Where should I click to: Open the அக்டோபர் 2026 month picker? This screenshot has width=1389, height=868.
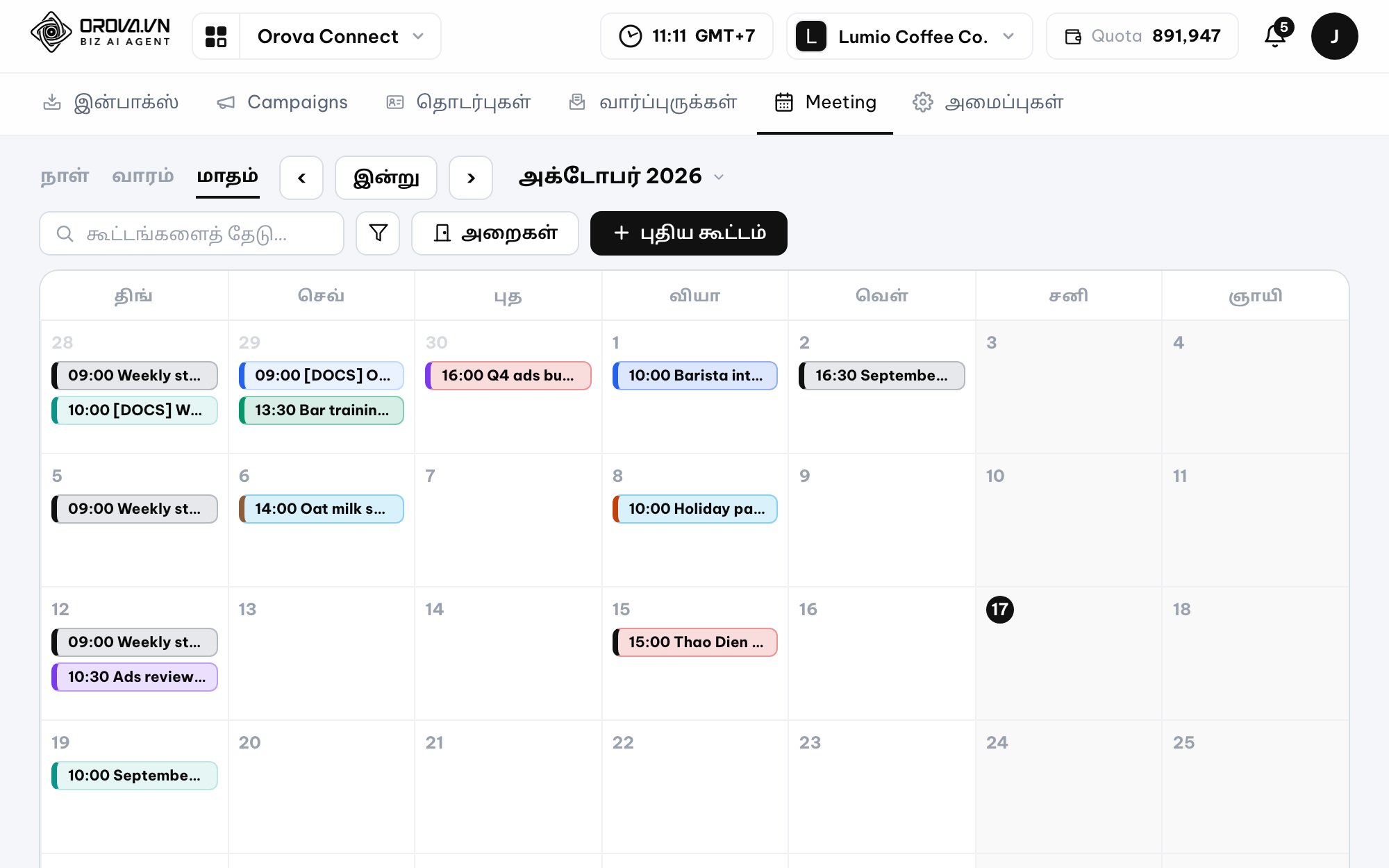[622, 176]
